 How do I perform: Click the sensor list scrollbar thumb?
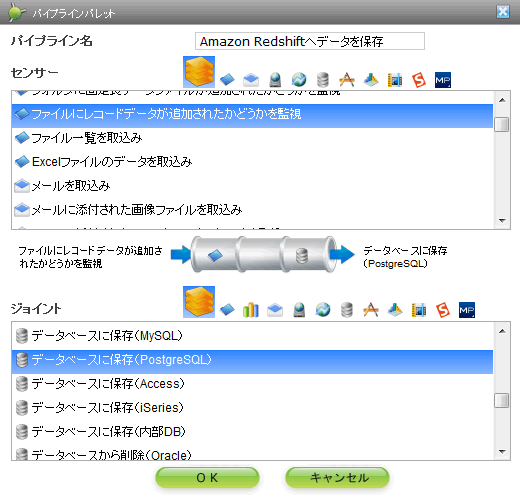(502, 125)
